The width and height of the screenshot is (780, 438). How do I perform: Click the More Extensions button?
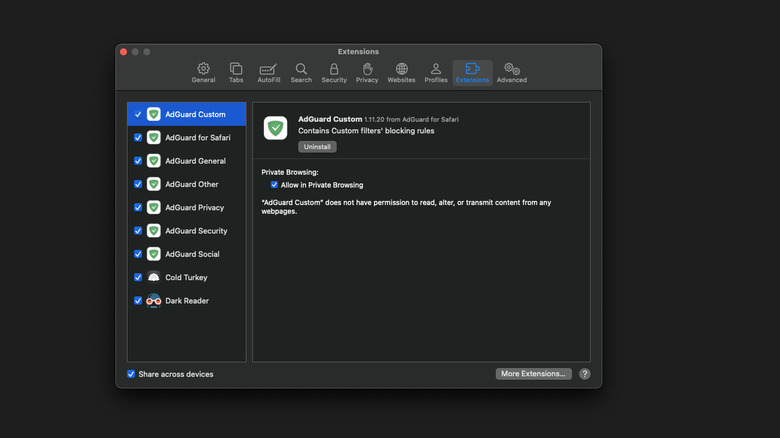(533, 374)
